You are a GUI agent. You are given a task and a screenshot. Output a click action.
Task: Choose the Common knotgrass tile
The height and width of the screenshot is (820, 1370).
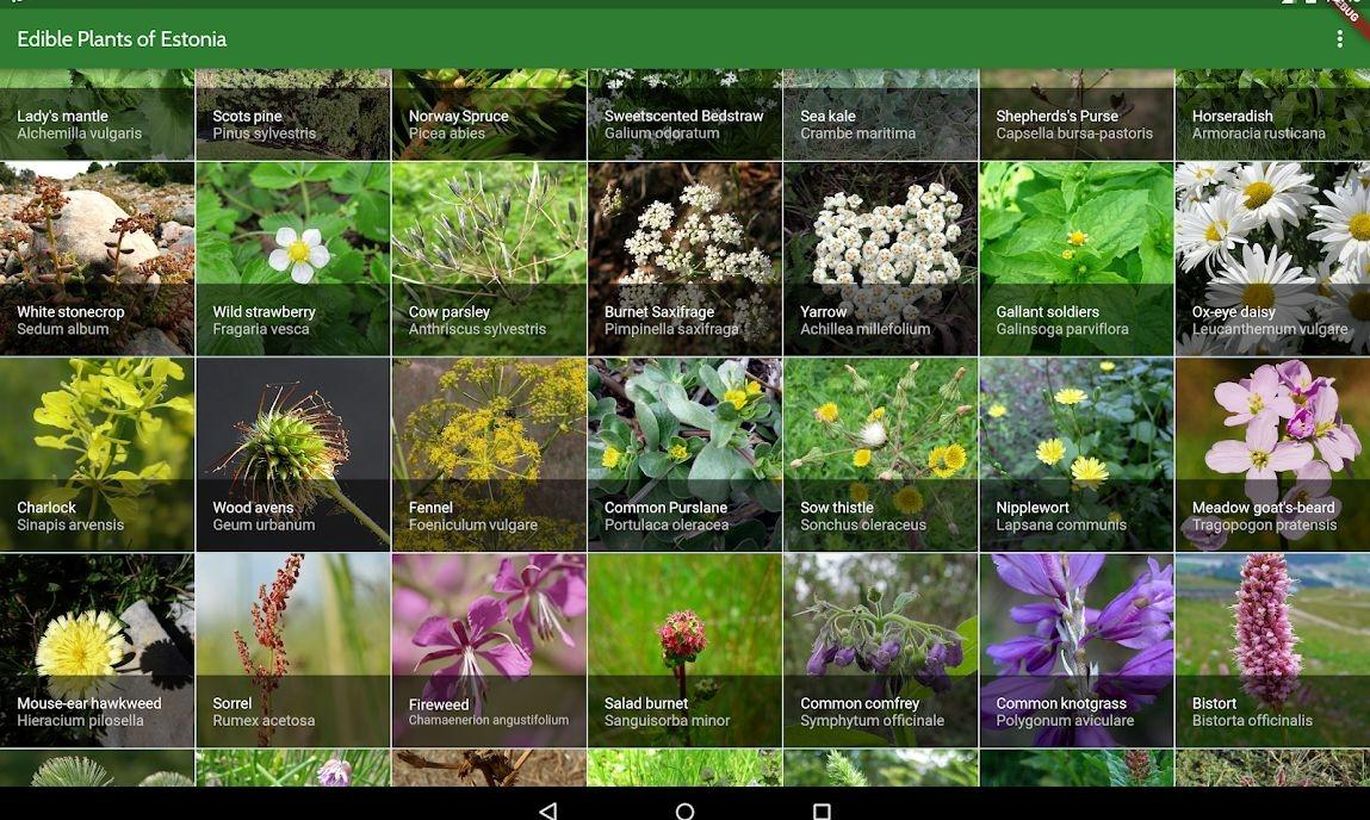[1077, 651]
